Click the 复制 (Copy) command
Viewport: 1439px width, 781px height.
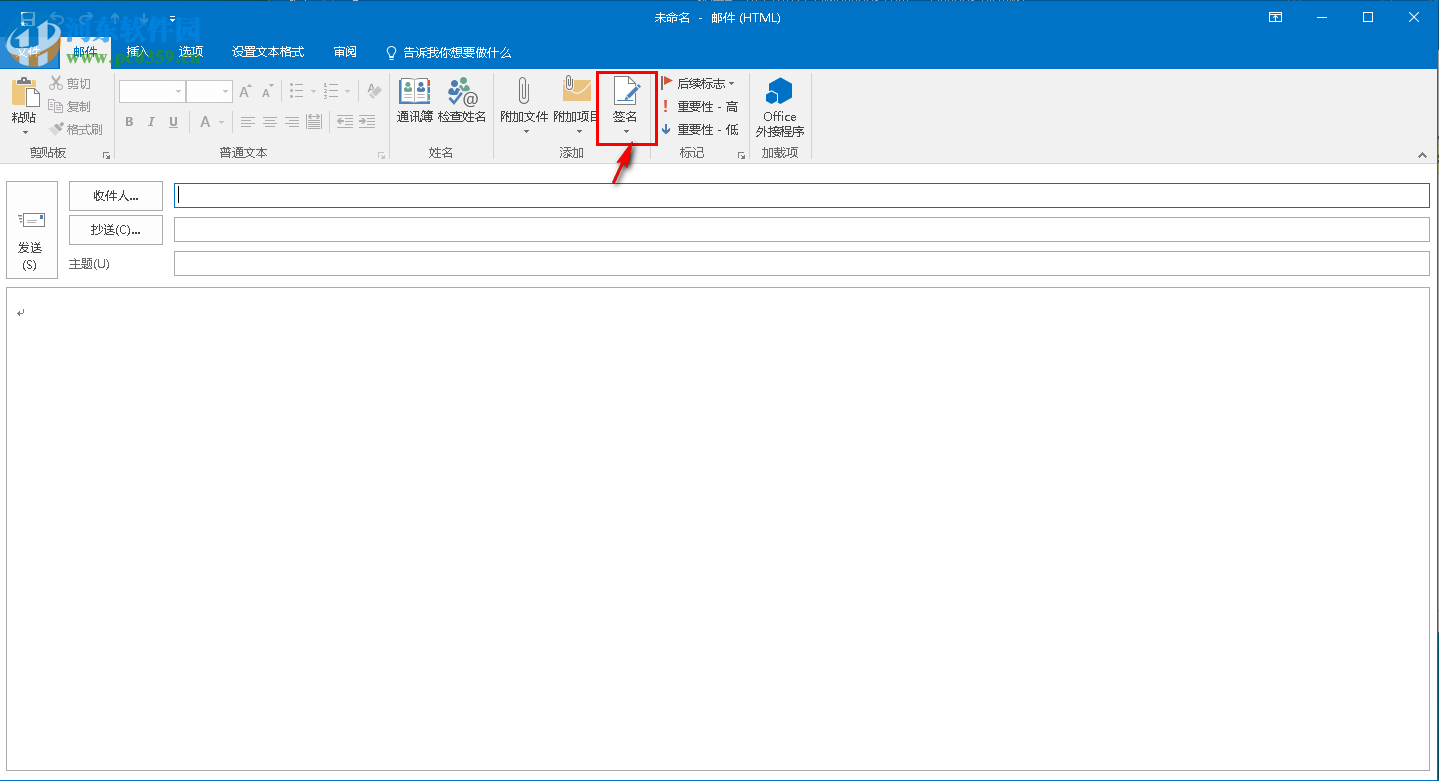70,106
